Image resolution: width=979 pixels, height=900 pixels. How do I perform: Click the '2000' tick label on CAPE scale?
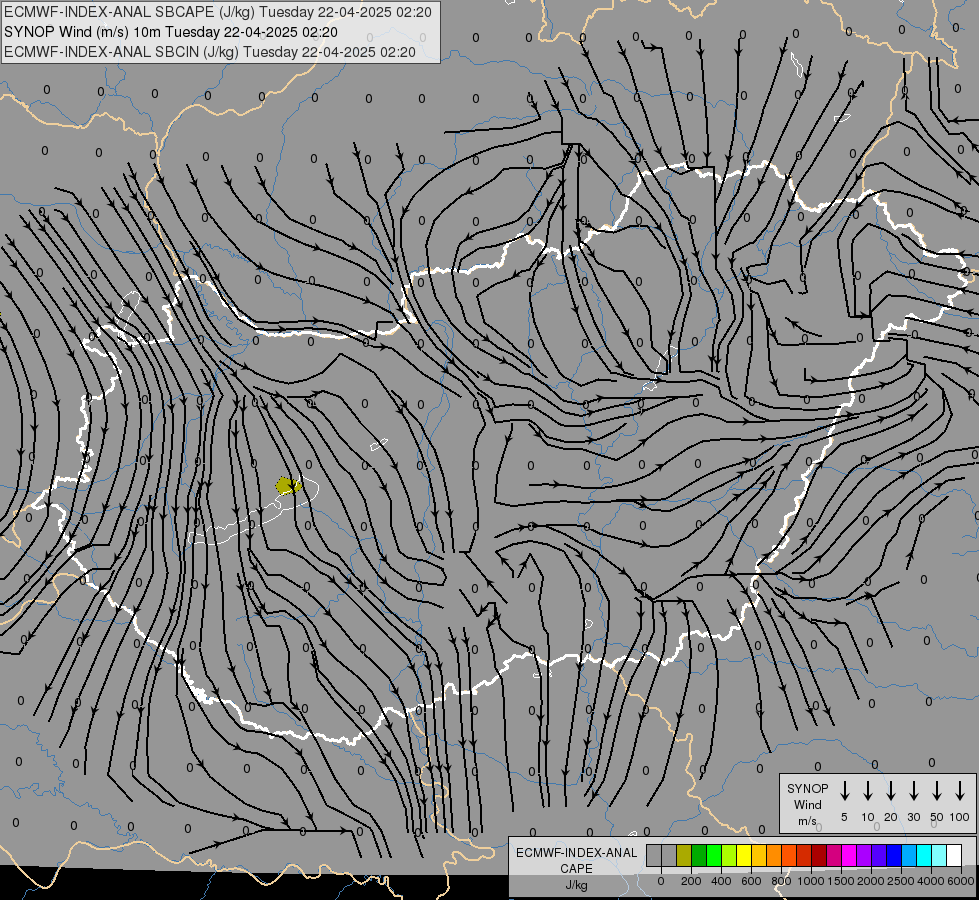[x=870, y=881]
